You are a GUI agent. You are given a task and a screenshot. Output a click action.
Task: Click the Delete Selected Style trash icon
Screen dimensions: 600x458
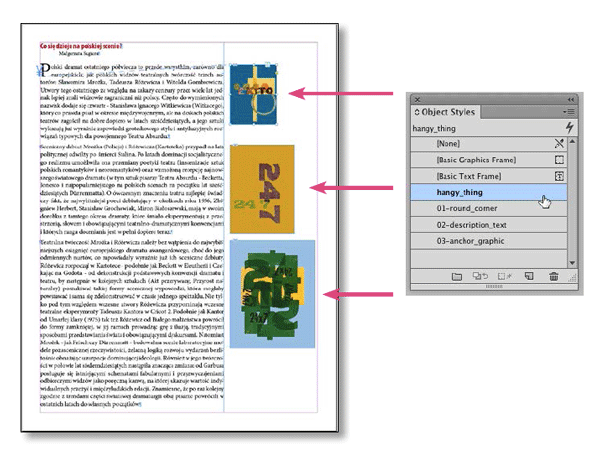click(x=553, y=276)
